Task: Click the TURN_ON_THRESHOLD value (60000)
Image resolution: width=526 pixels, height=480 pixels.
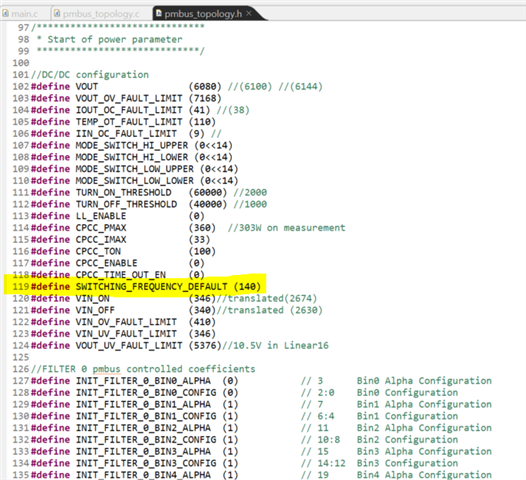Action: (208, 193)
